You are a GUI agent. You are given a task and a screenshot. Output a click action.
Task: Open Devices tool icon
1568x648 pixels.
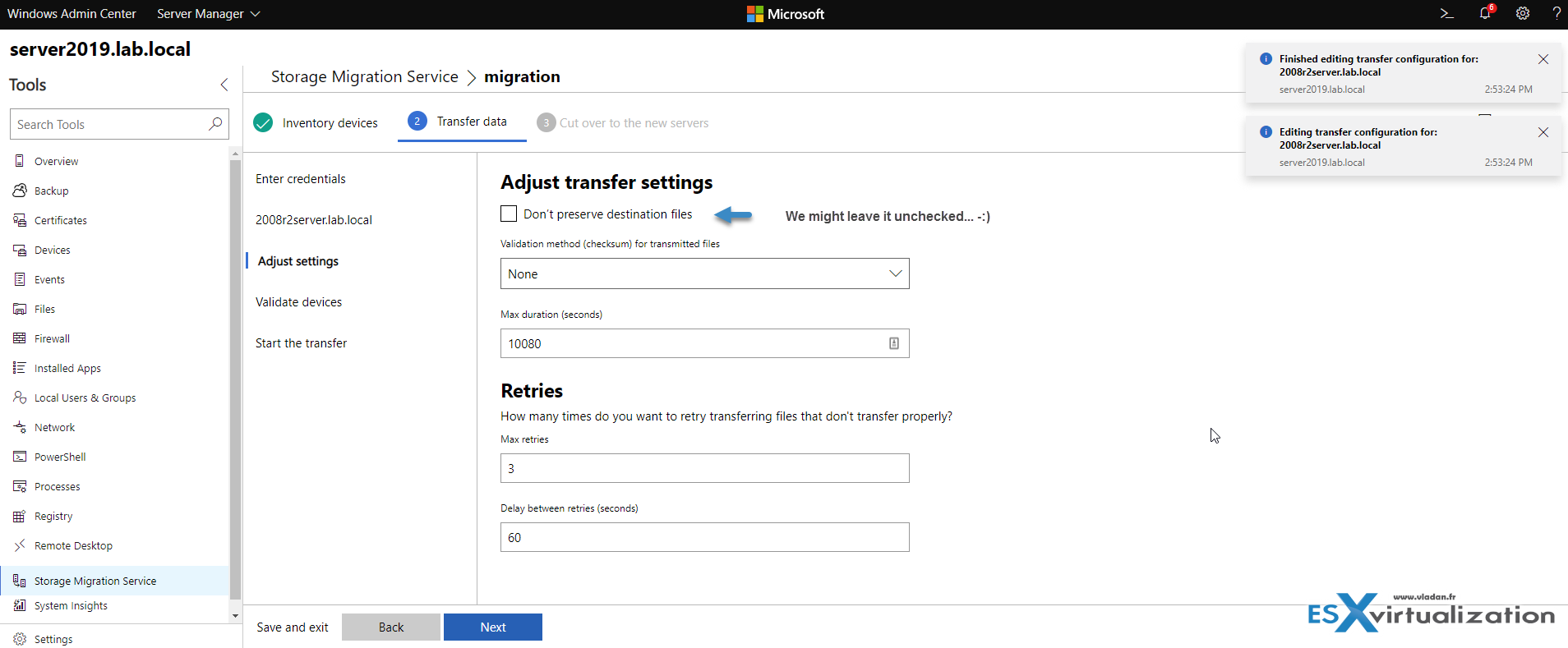click(x=20, y=250)
